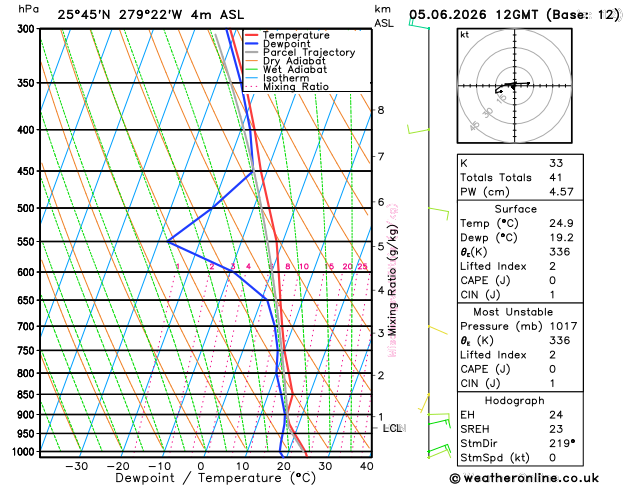Click the 1000 hPa pressure label
Image resolution: width=629 pixels, height=486 pixels.
[25, 452]
